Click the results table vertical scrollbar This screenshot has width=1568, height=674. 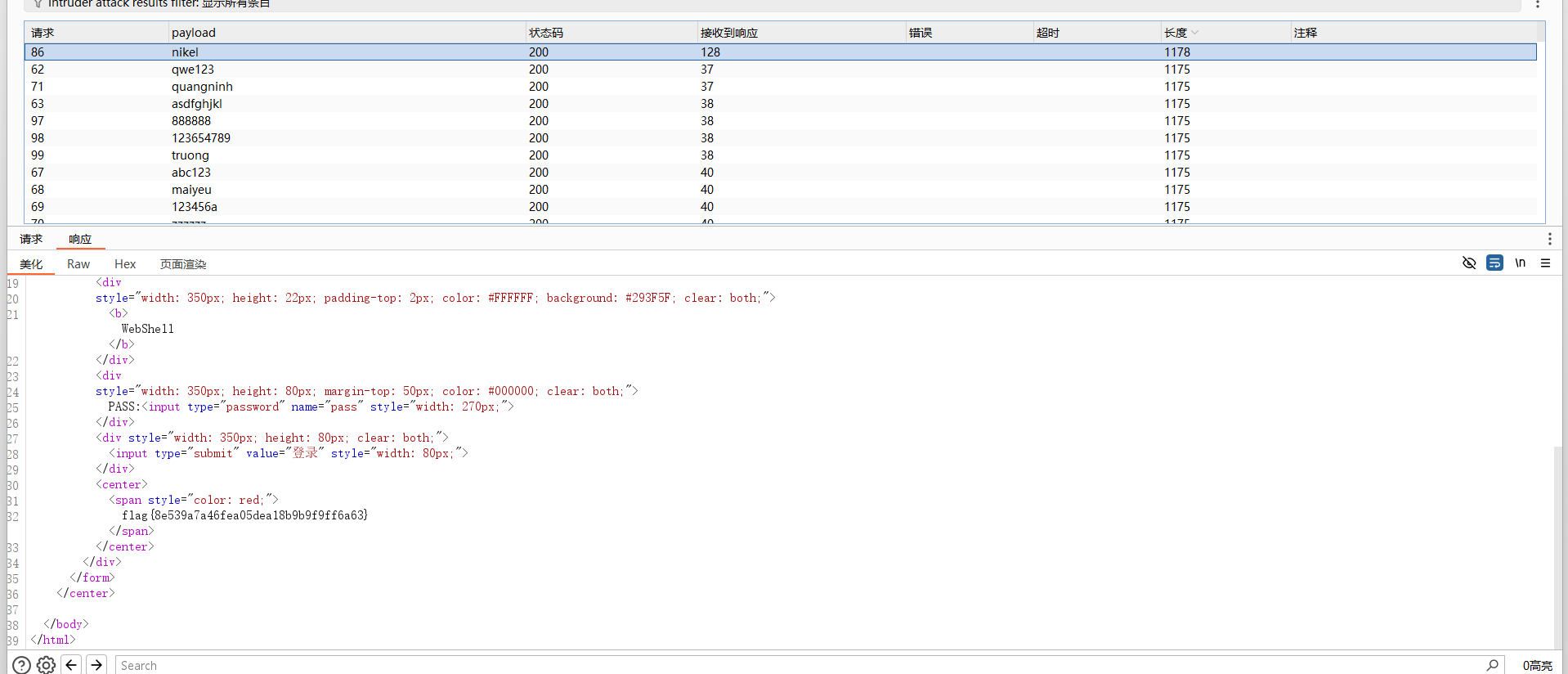pyautogui.click(x=1541, y=123)
